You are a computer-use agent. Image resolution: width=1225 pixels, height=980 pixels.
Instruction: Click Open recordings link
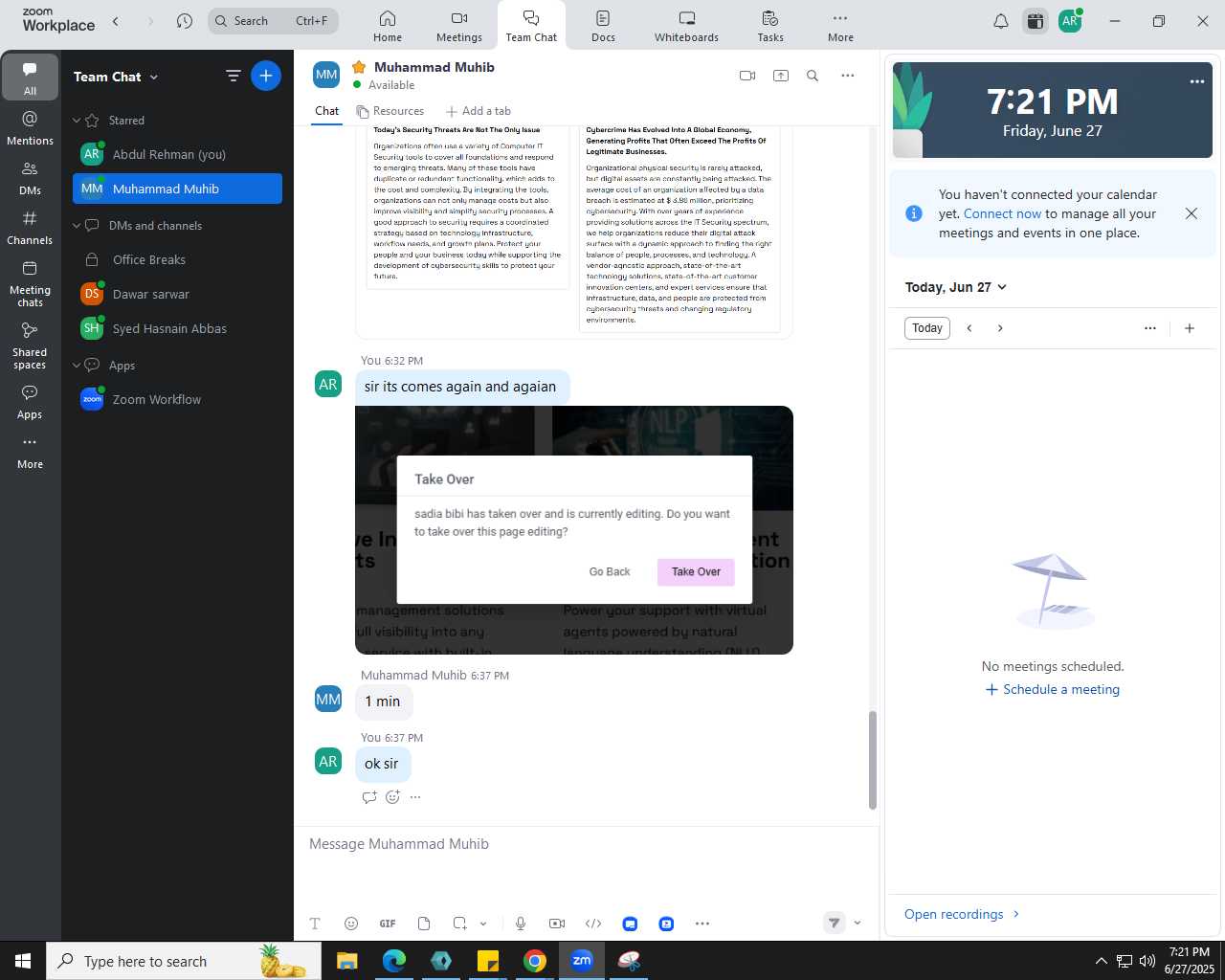(x=962, y=915)
